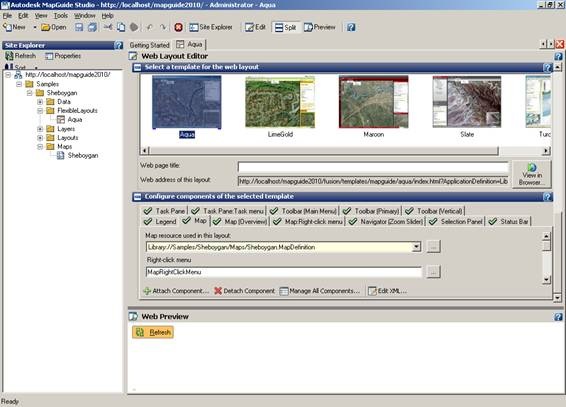Open the View menu
Screen dimensions: 566x407
(x=41, y=16)
